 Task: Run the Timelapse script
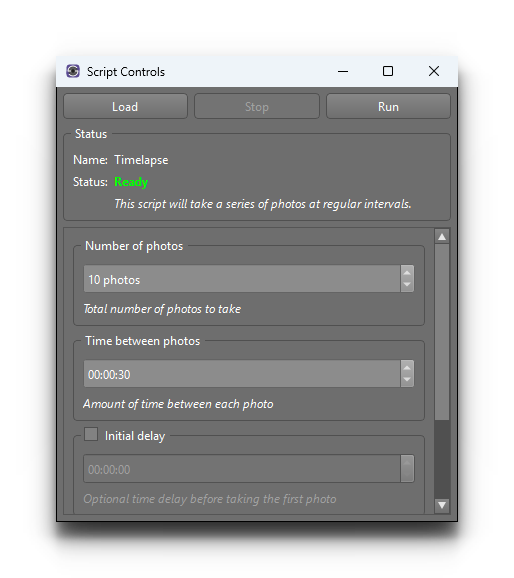(388, 107)
